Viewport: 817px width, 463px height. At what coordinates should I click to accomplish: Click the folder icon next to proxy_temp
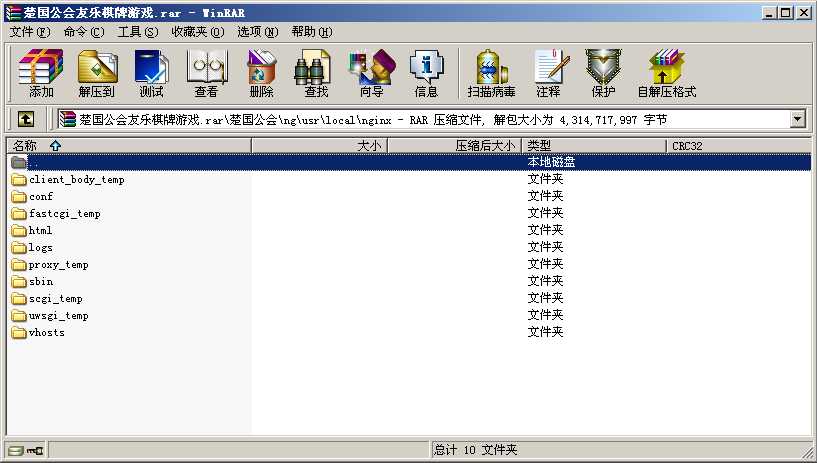tap(19, 265)
